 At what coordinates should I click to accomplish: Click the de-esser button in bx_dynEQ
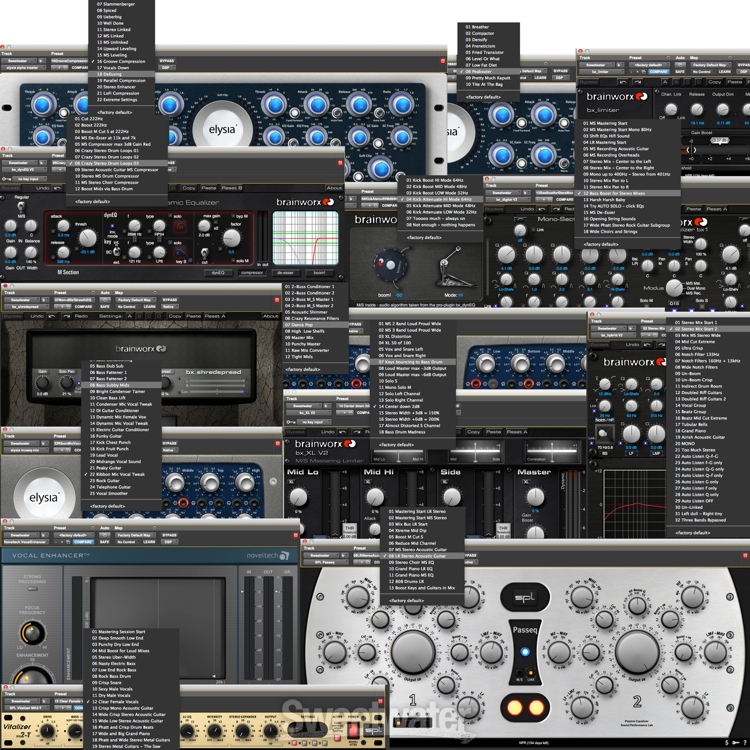(286, 272)
